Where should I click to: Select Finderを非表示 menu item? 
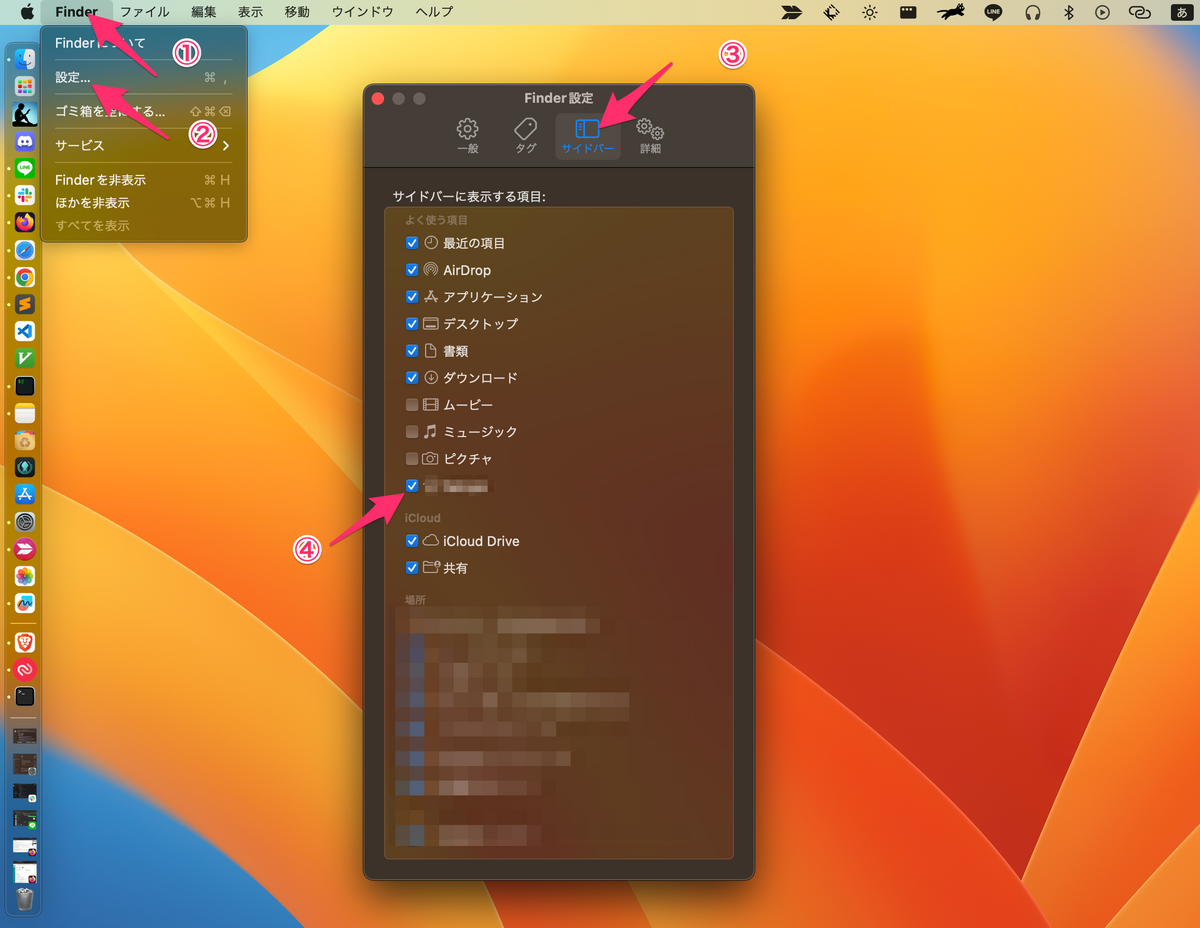coord(143,180)
